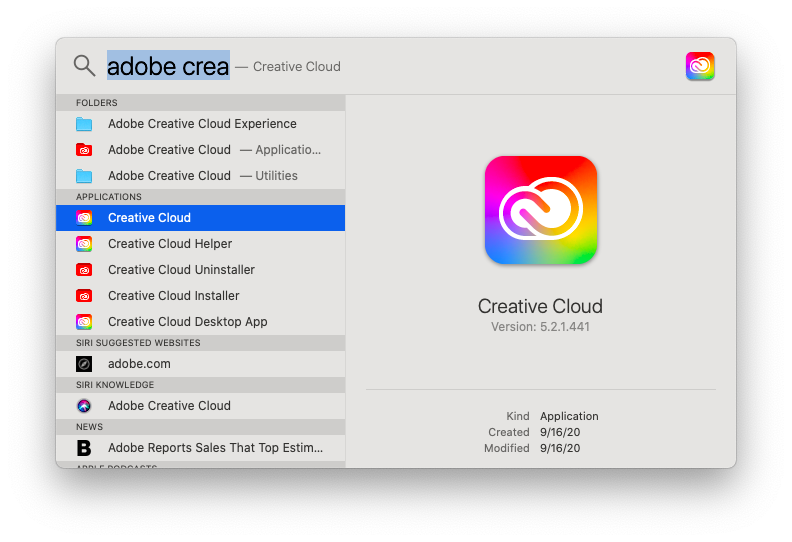
Task: Click the Siri Knowledge Adobe Creative Cloud icon
Action: coord(84,406)
